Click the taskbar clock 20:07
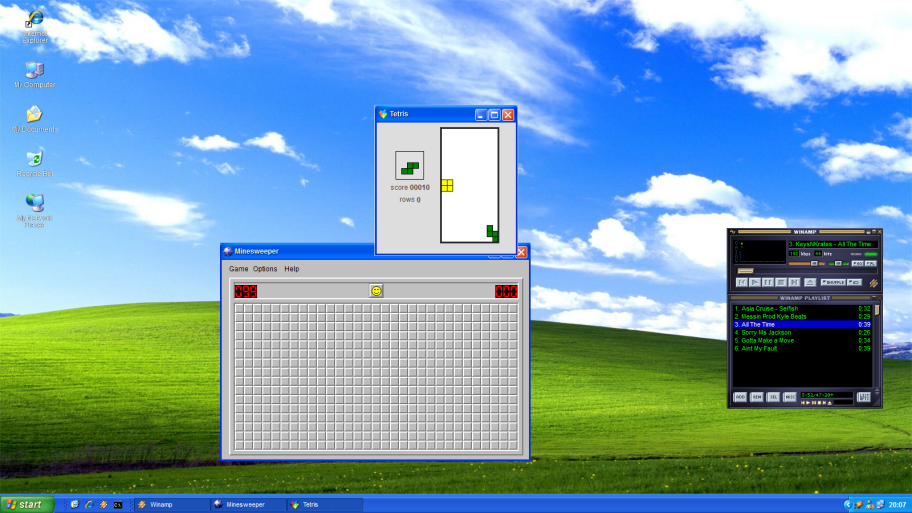Screen dimensions: 912x513 [x=897, y=505]
